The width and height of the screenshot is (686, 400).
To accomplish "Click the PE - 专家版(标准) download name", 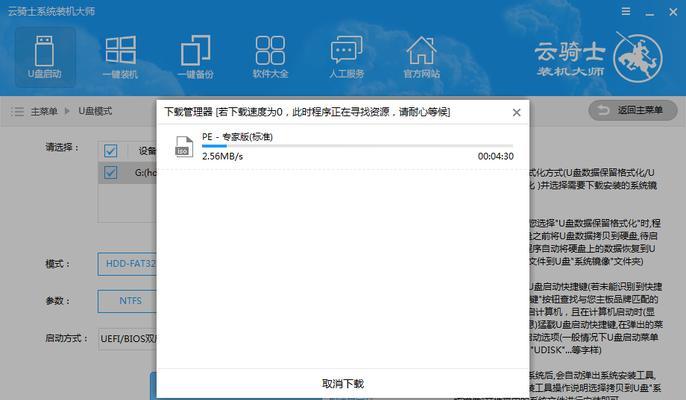I will pos(237,137).
